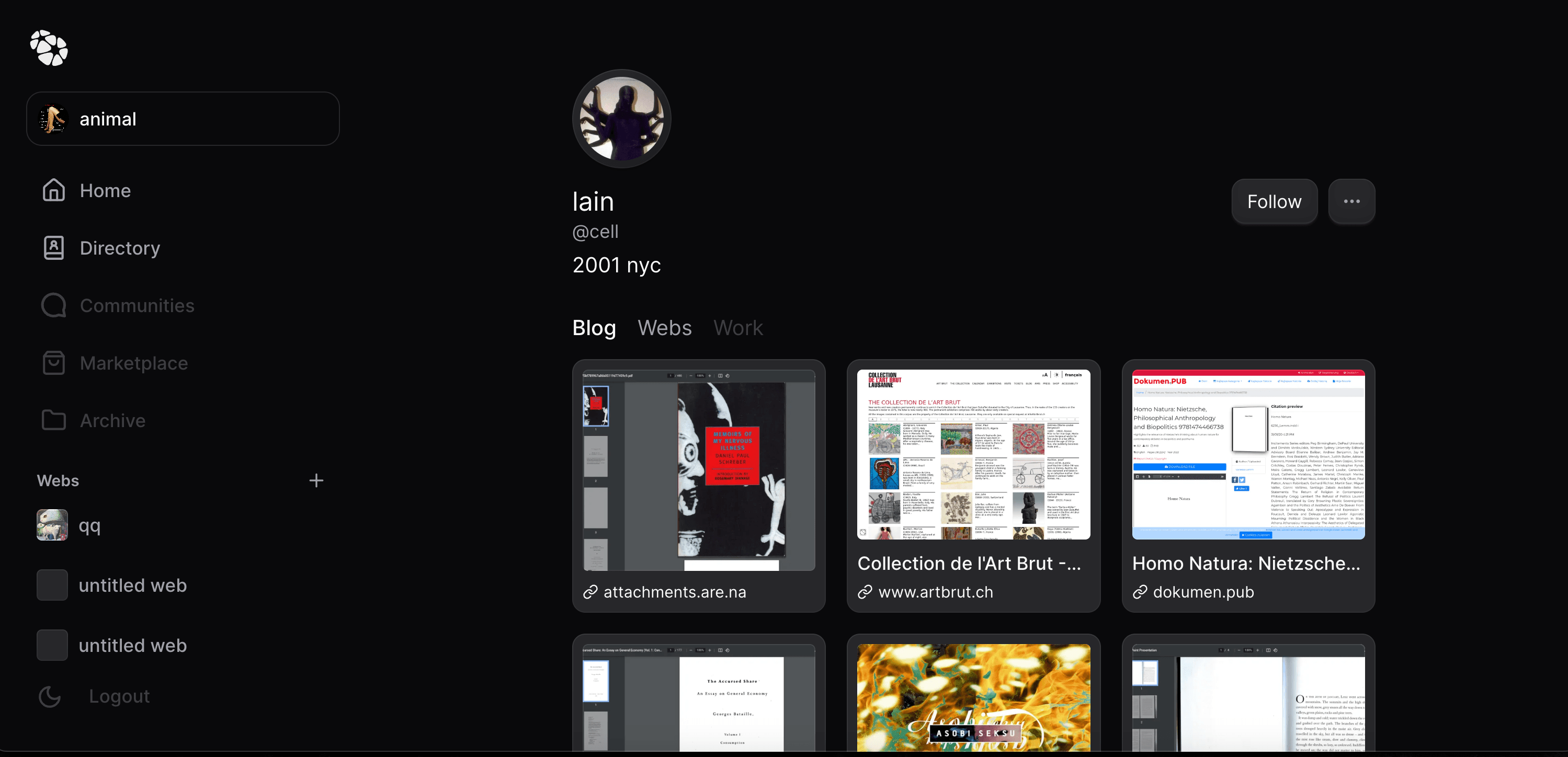Image resolution: width=1568 pixels, height=757 pixels.
Task: Open the animal account switcher
Action: point(183,118)
